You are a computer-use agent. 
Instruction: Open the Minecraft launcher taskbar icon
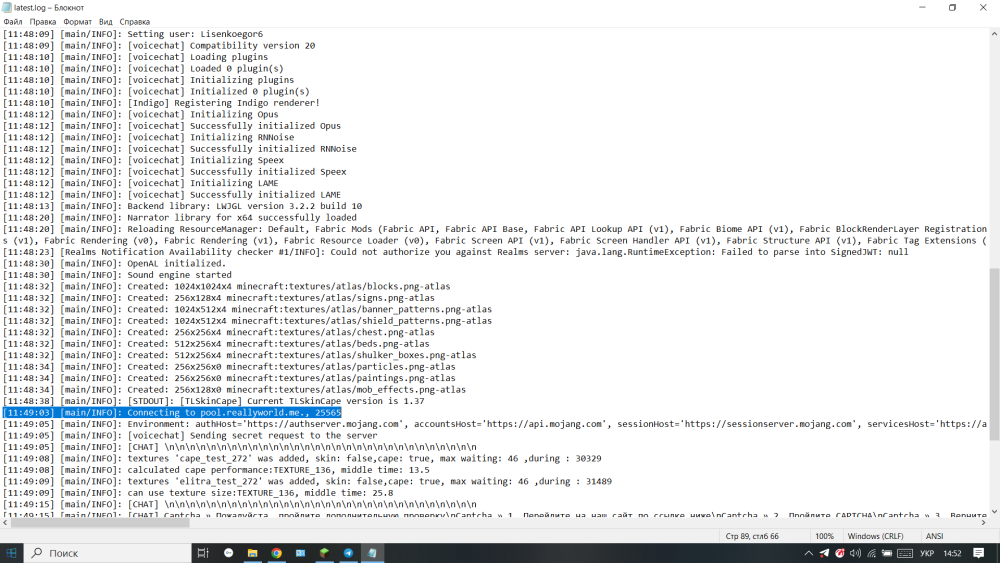(x=324, y=553)
